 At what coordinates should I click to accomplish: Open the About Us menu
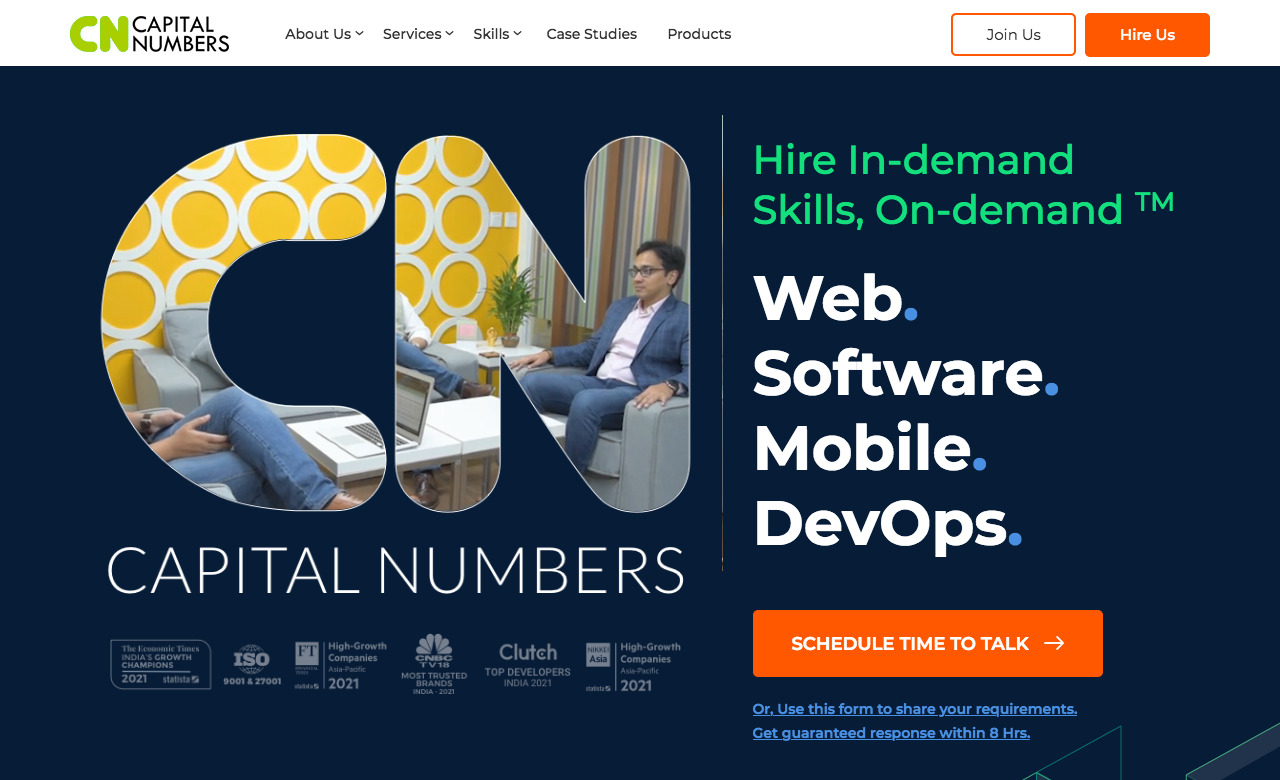pos(318,34)
